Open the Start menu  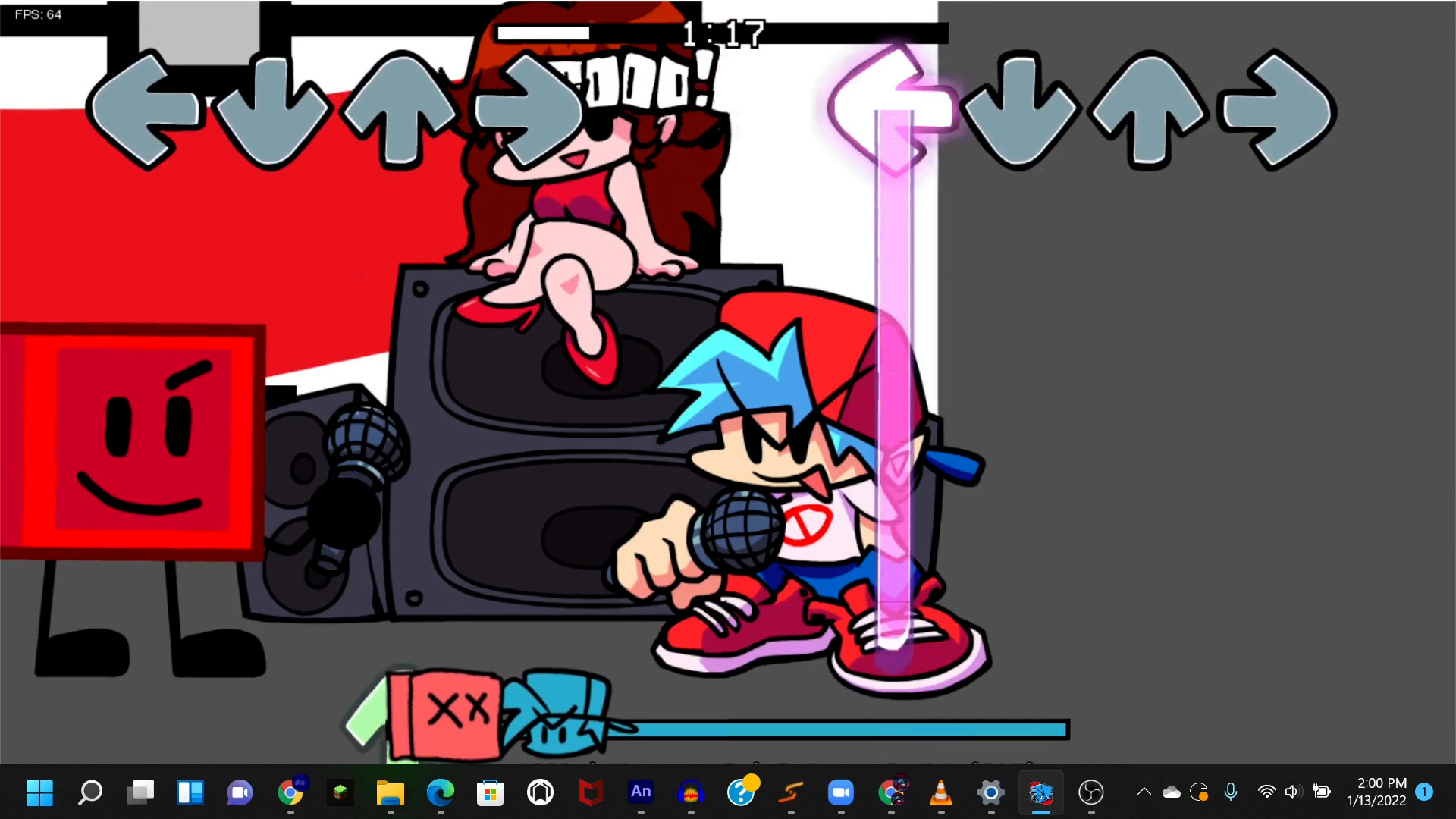pyautogui.click(x=39, y=793)
